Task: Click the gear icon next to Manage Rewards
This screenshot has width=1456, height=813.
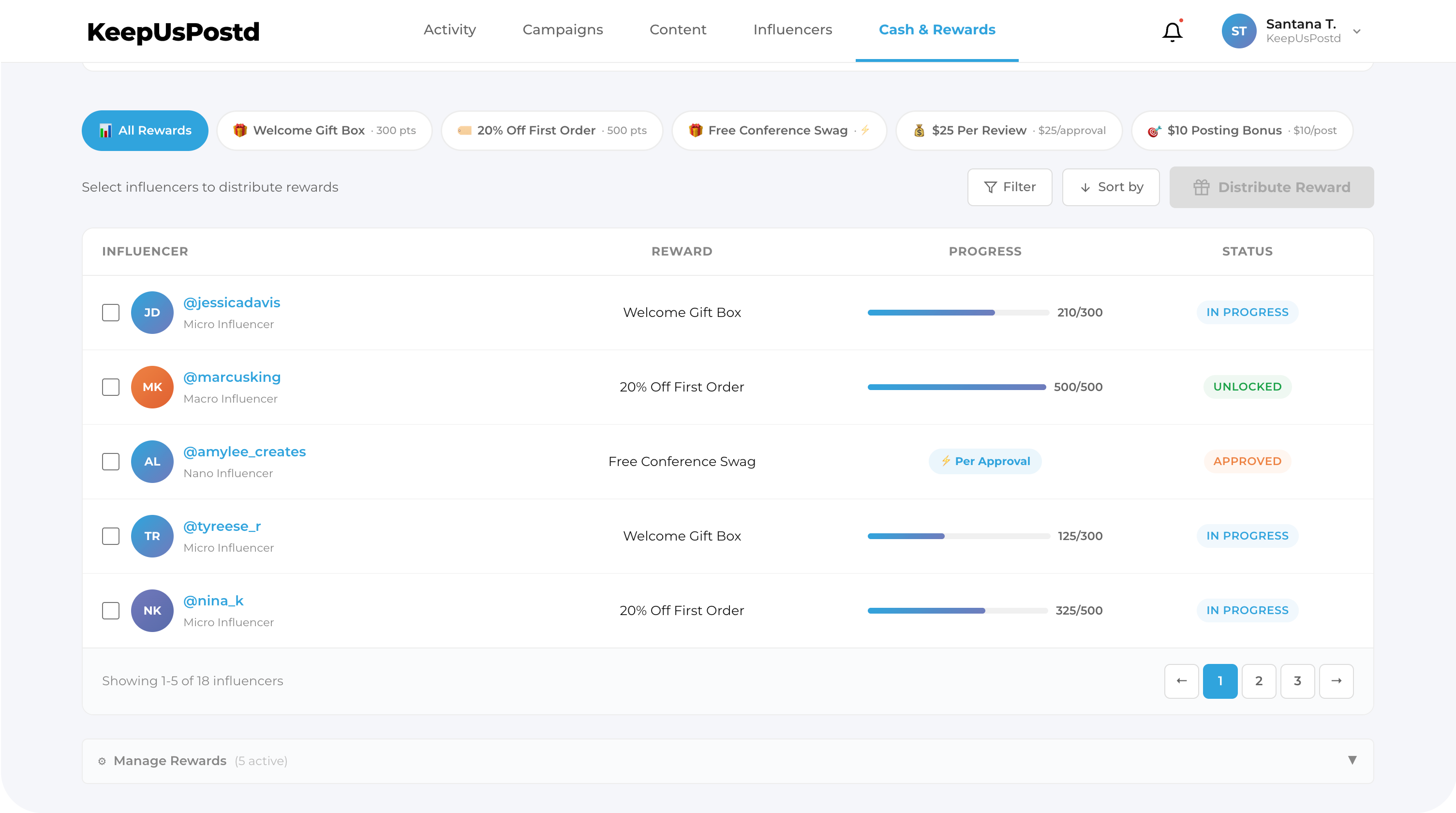Action: click(x=102, y=761)
